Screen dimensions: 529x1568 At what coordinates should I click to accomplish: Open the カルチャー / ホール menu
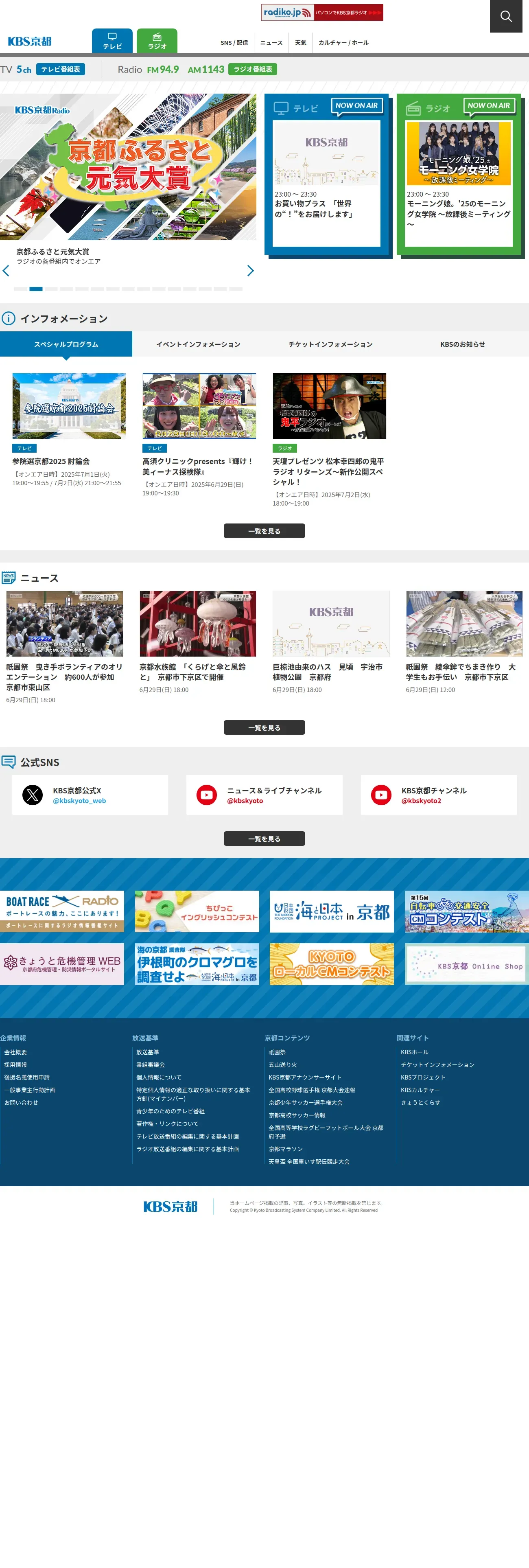click(343, 43)
